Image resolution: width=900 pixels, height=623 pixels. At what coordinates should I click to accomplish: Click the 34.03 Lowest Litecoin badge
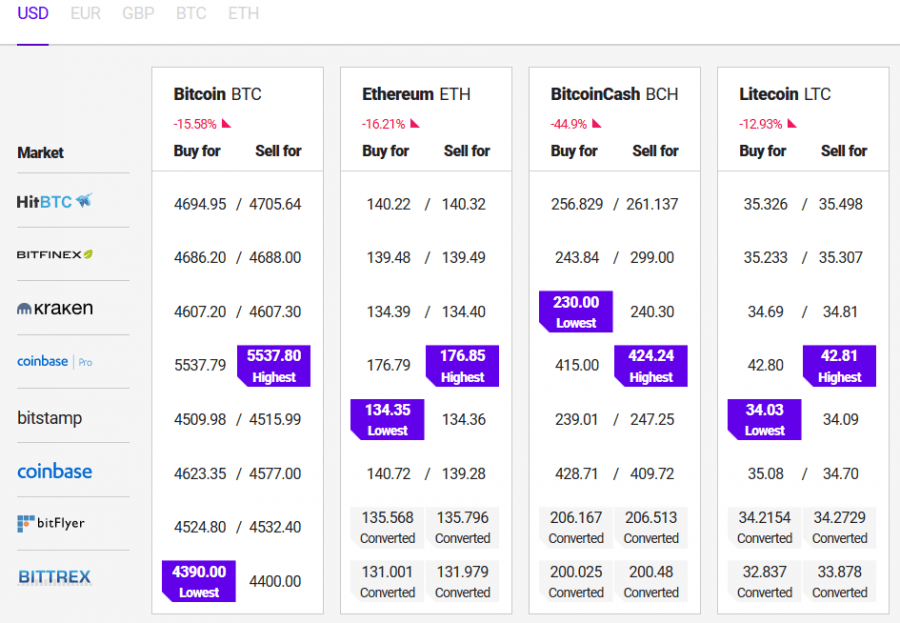pyautogui.click(x=764, y=419)
